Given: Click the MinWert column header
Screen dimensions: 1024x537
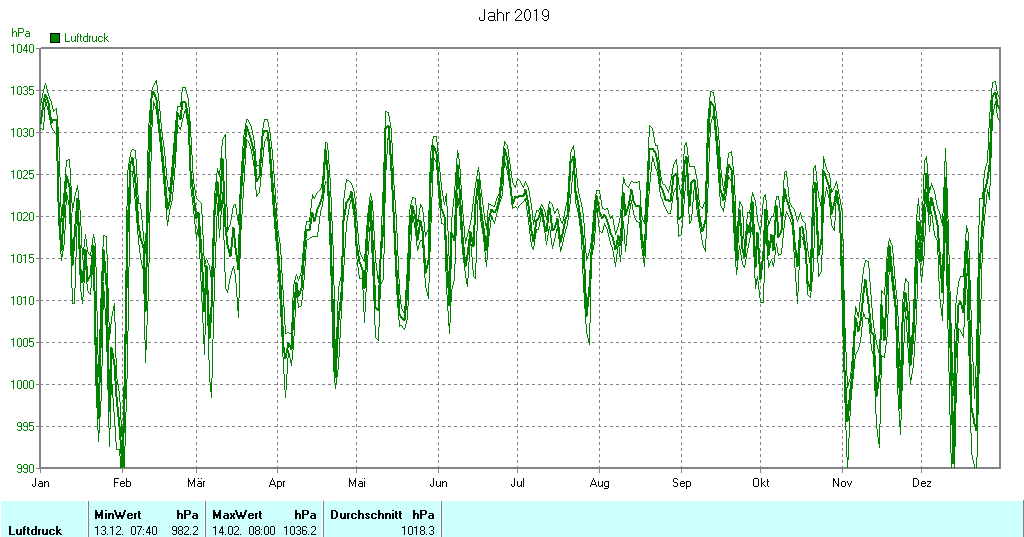Looking at the screenshot, I should coord(117,515).
